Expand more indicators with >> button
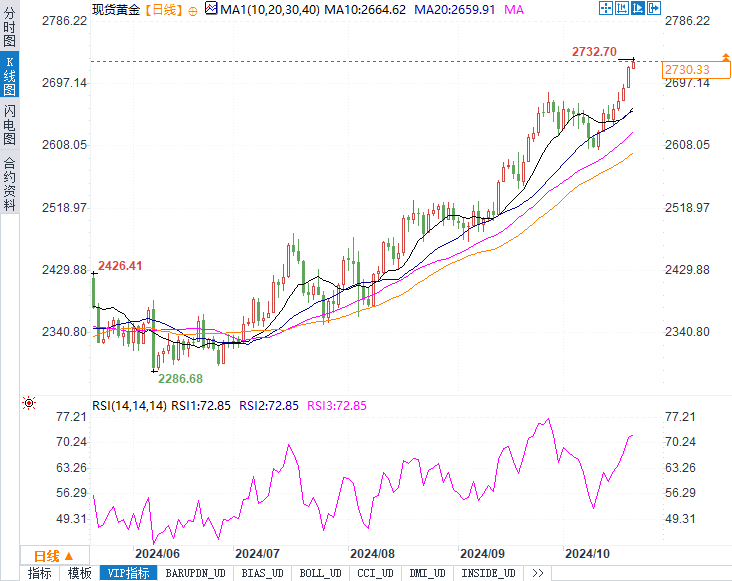This screenshot has height=581, width=732. (x=537, y=573)
